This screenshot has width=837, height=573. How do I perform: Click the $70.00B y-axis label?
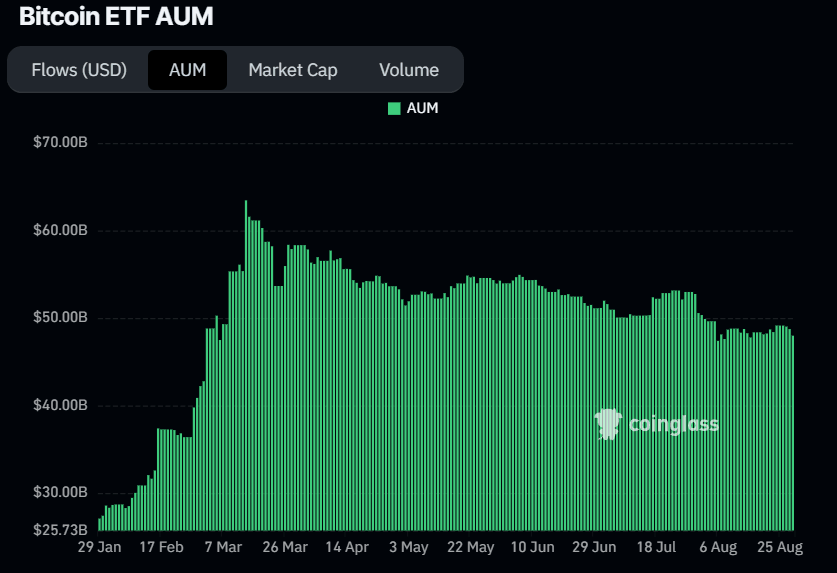[61, 142]
